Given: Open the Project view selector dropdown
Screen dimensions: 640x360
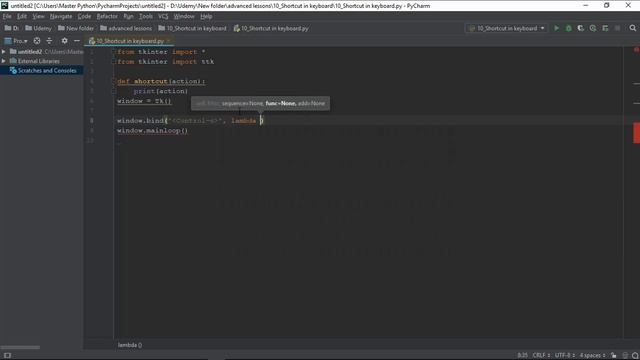Looking at the screenshot, I should pos(16,41).
